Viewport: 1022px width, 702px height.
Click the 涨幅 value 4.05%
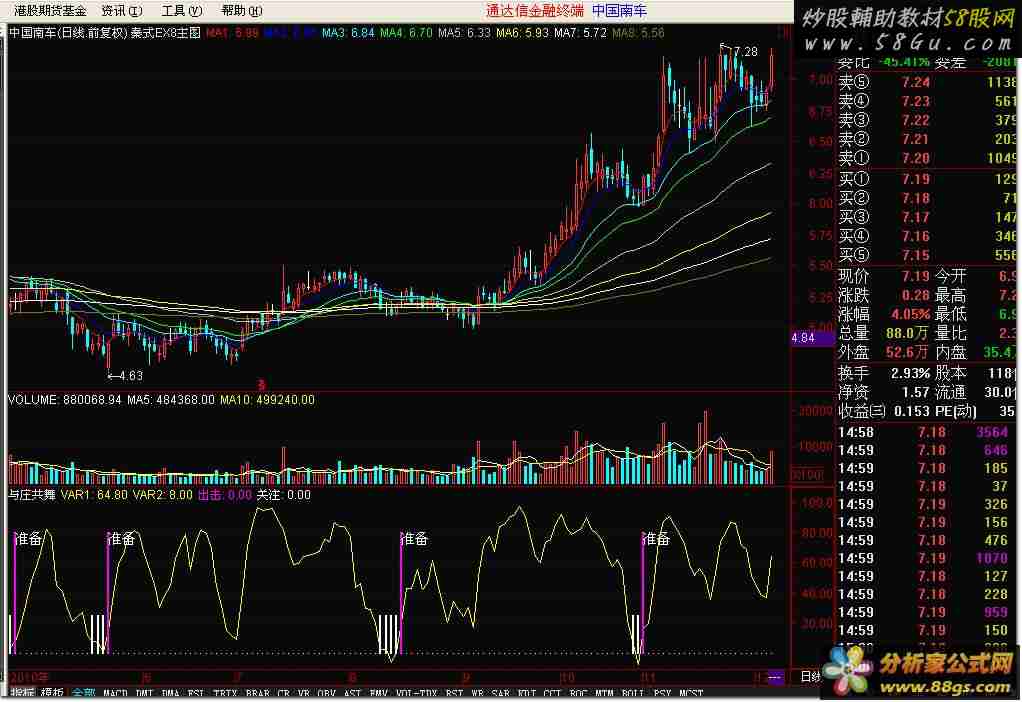pyautogui.click(x=910, y=314)
